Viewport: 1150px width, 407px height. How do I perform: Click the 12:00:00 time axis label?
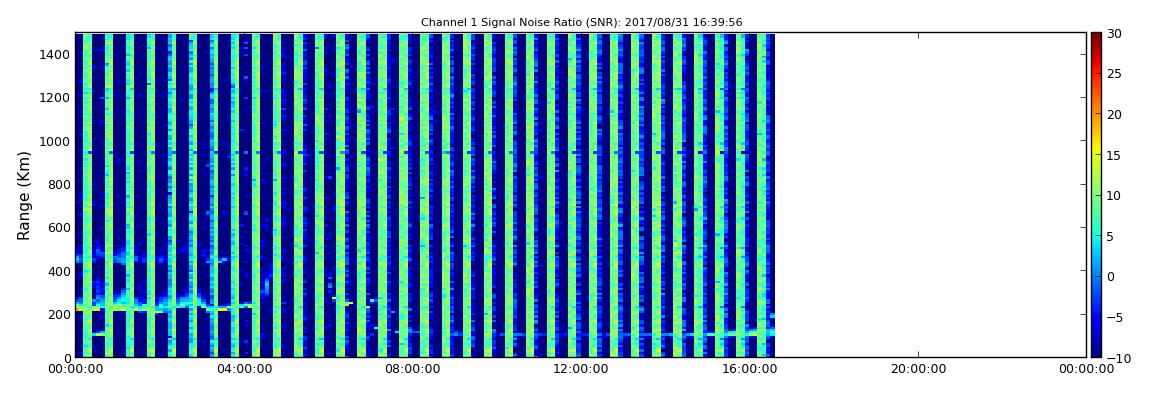pos(581,370)
